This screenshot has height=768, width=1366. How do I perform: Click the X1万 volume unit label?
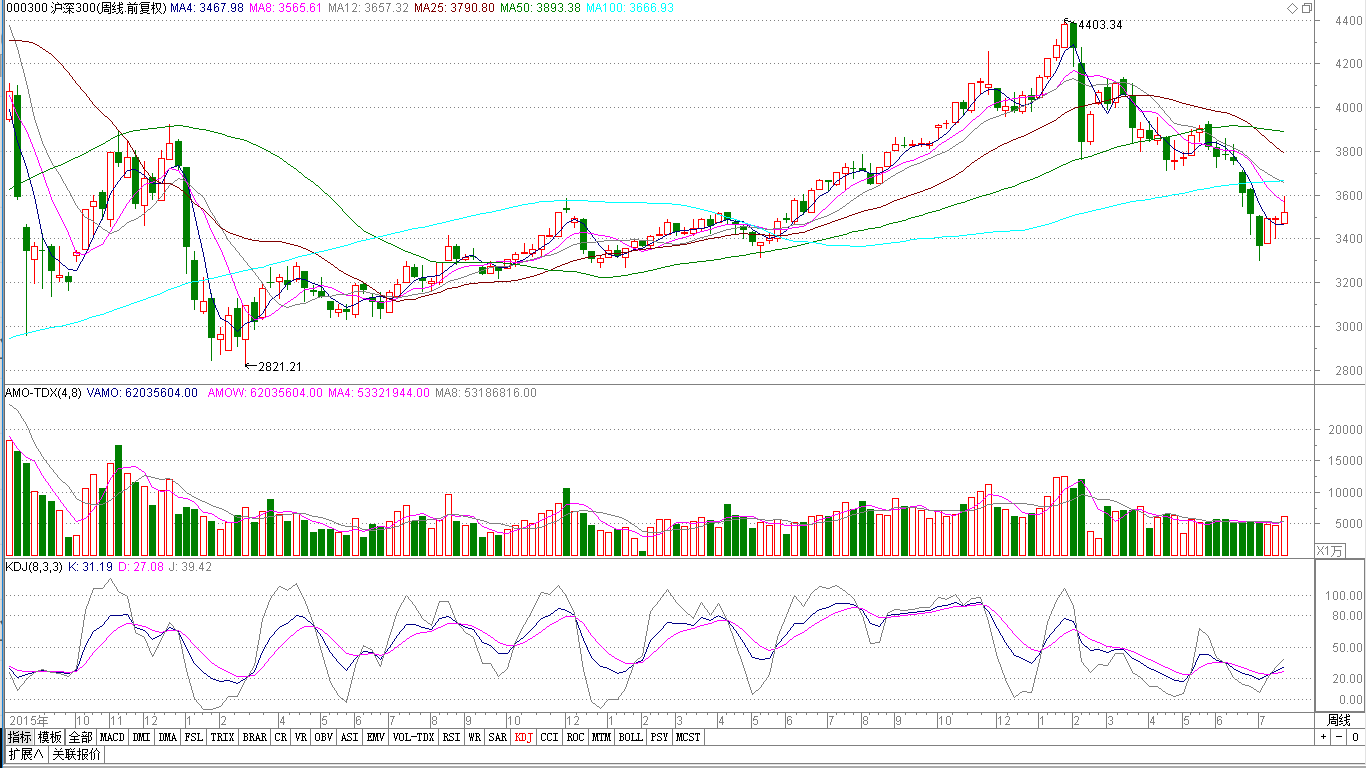pos(1330,550)
